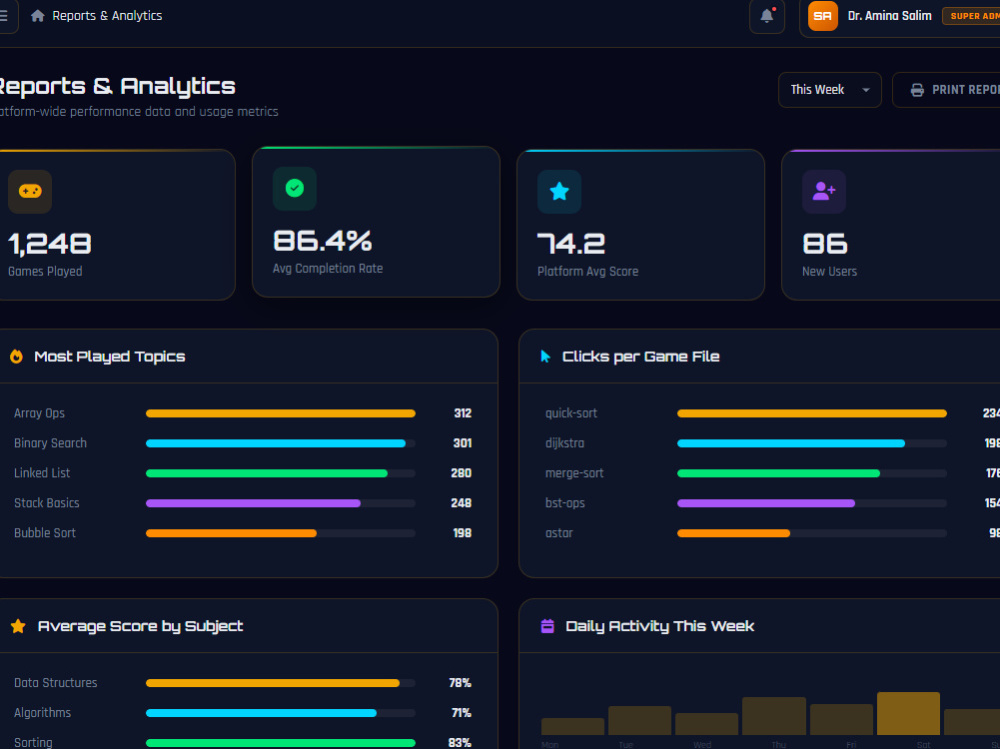1000x749 pixels.
Task: Click the bst-ops clicks bar
Action: [x=812, y=503]
